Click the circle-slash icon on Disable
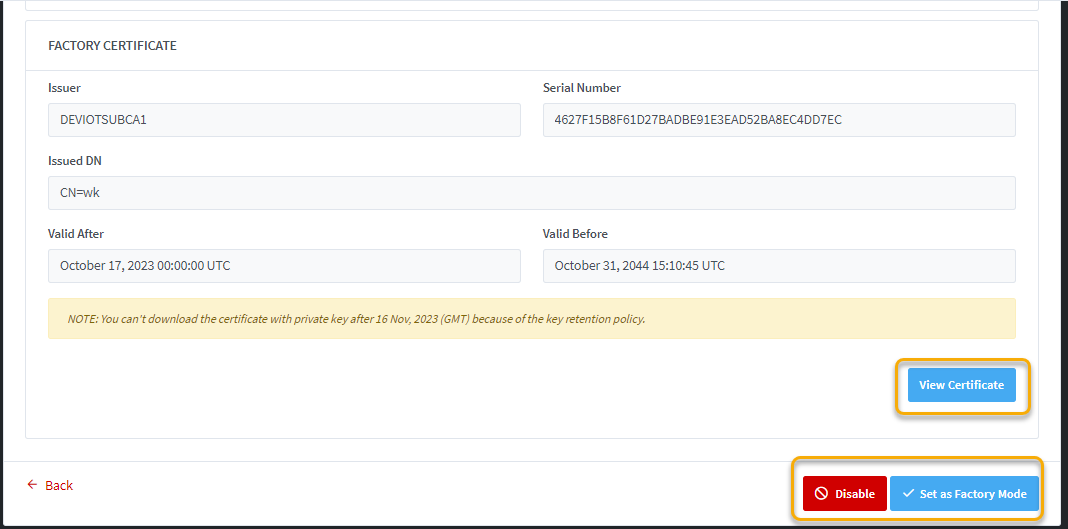The height and width of the screenshot is (529, 1068). click(821, 494)
